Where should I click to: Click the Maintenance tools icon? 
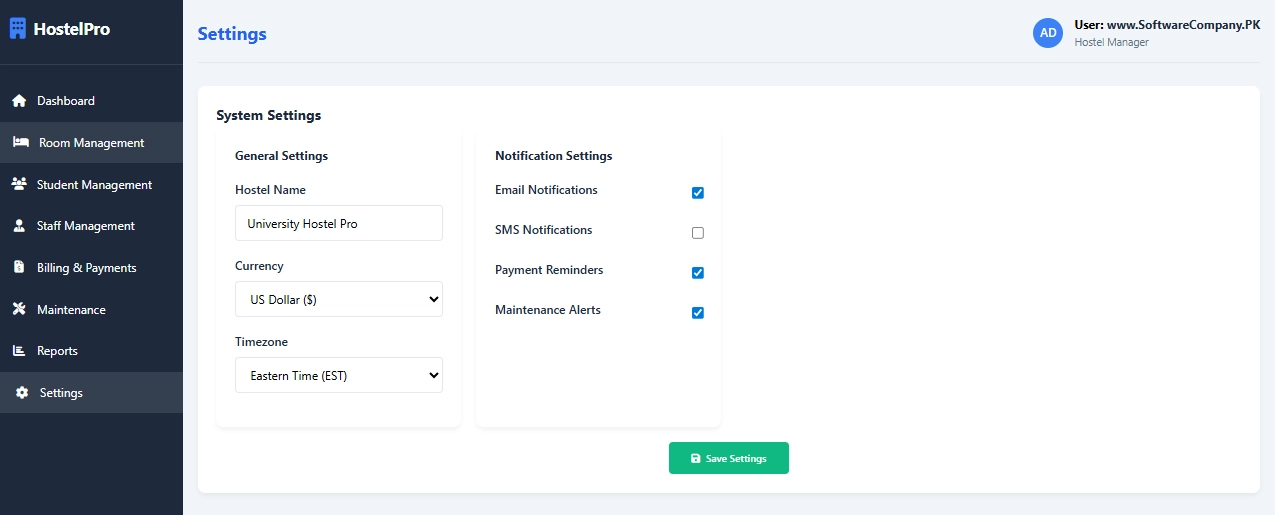tap(19, 310)
